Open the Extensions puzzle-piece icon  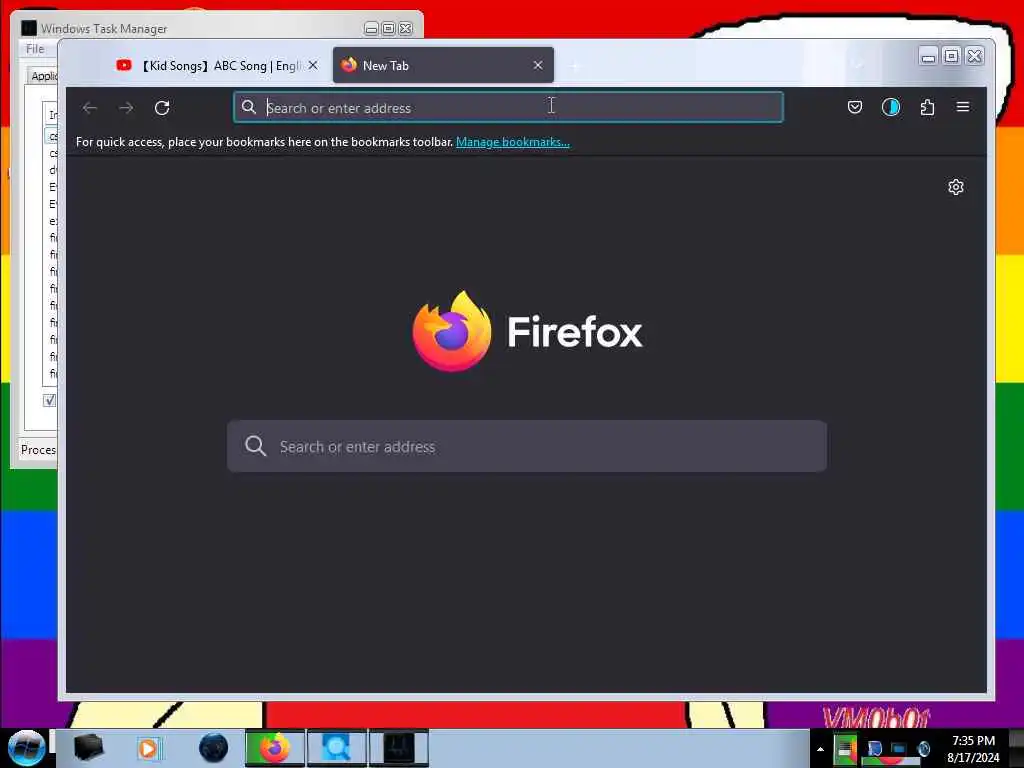927,107
